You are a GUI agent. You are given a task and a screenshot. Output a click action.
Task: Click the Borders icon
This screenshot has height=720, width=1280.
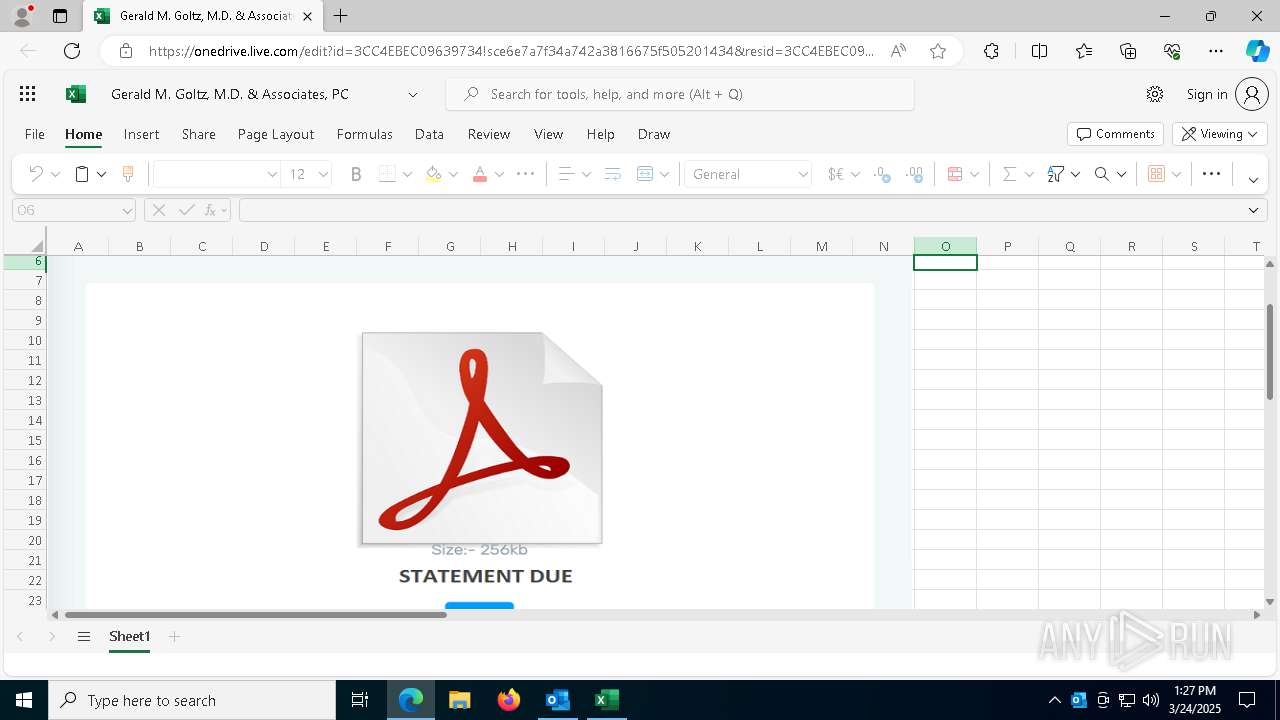point(388,174)
